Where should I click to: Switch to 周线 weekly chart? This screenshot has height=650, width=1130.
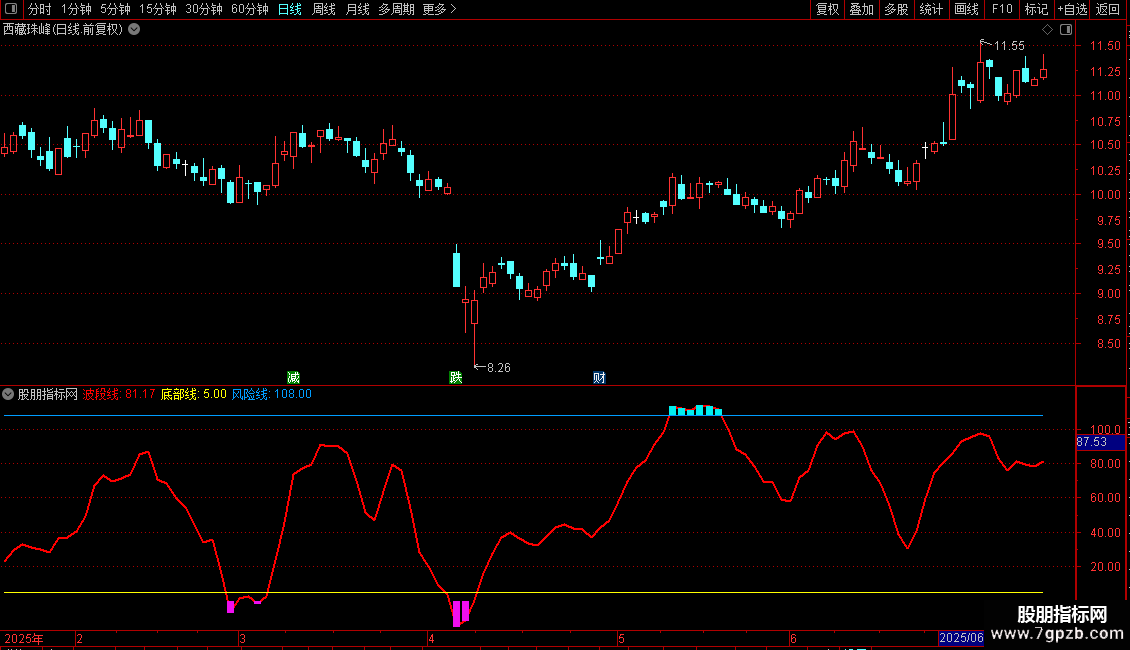(x=324, y=9)
